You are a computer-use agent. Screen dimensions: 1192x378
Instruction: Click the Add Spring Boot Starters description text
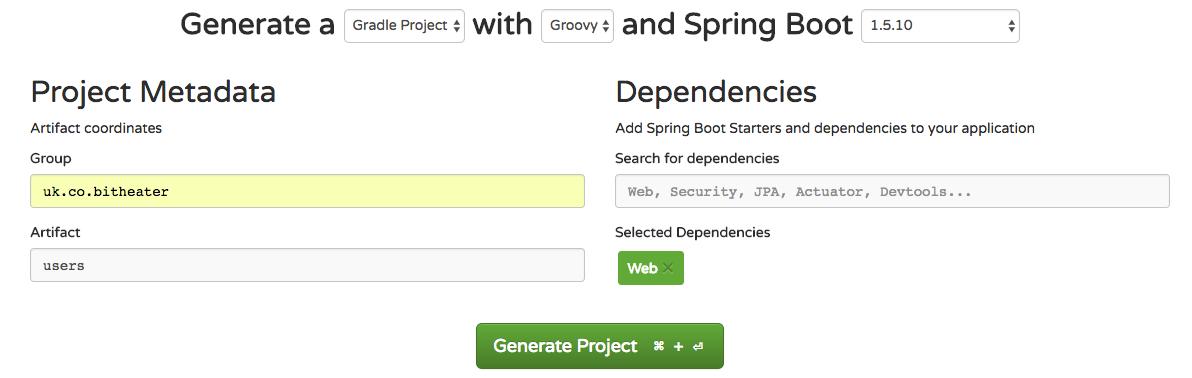[825, 129]
